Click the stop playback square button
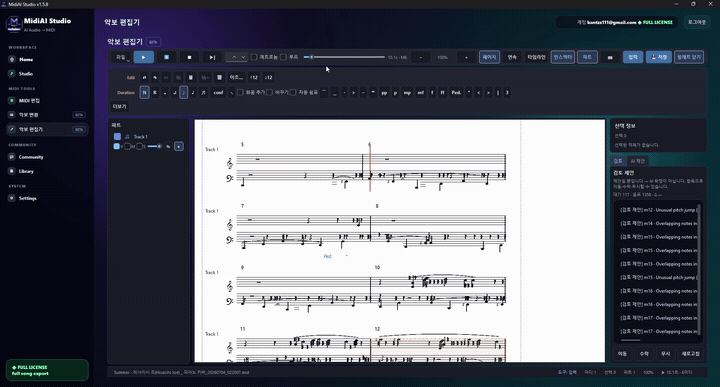The width and height of the screenshot is (720, 387). (189, 57)
